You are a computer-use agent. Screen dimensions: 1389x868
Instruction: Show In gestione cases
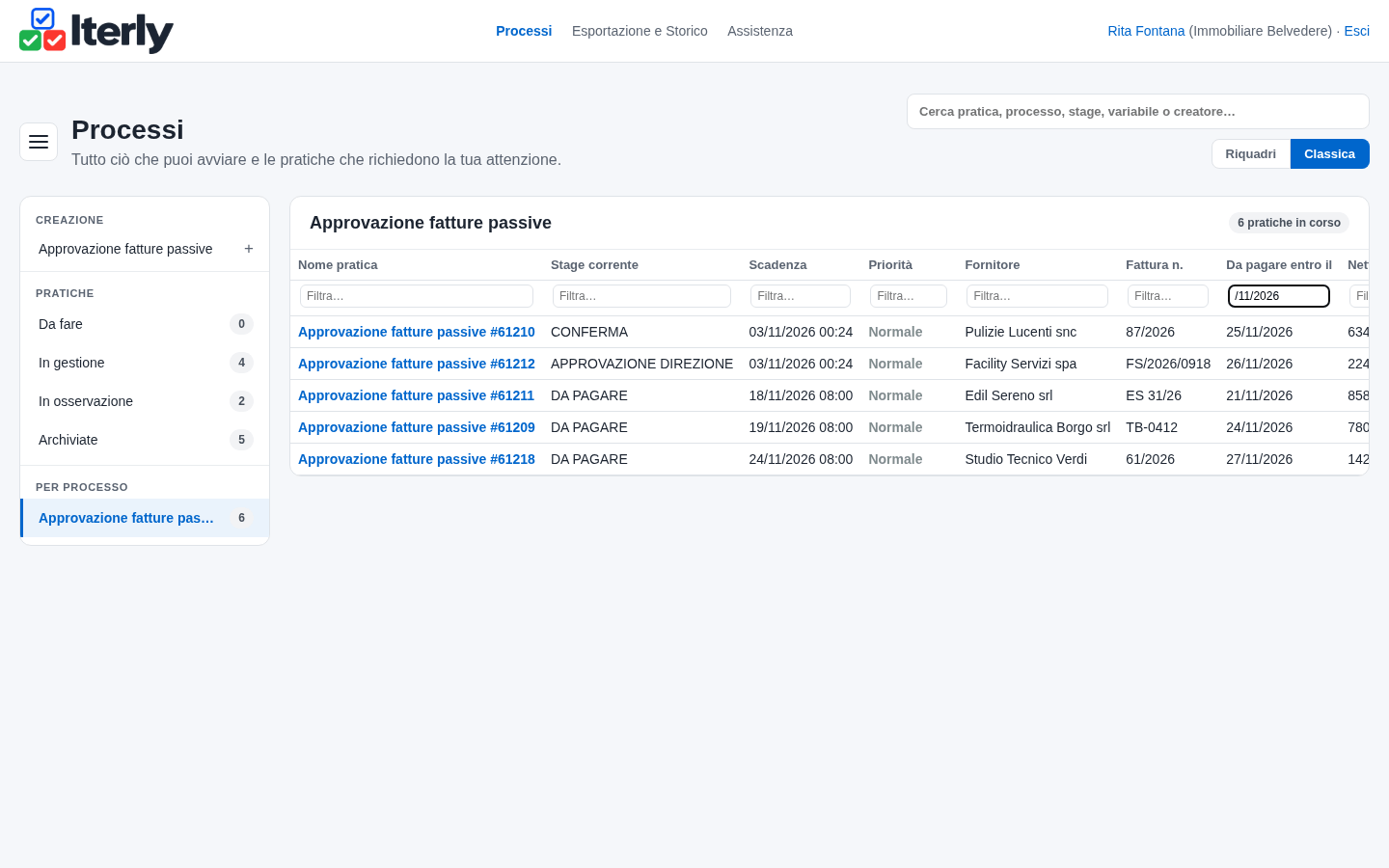pos(145,363)
